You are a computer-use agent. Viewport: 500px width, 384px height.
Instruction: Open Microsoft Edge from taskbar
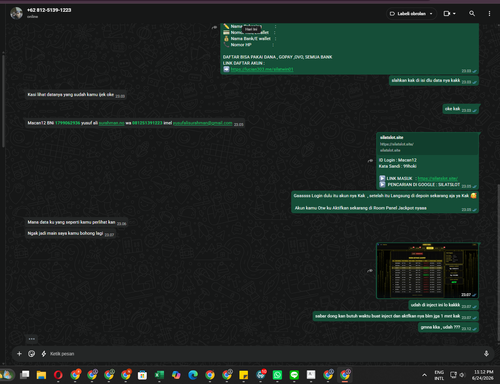[x=193, y=375]
